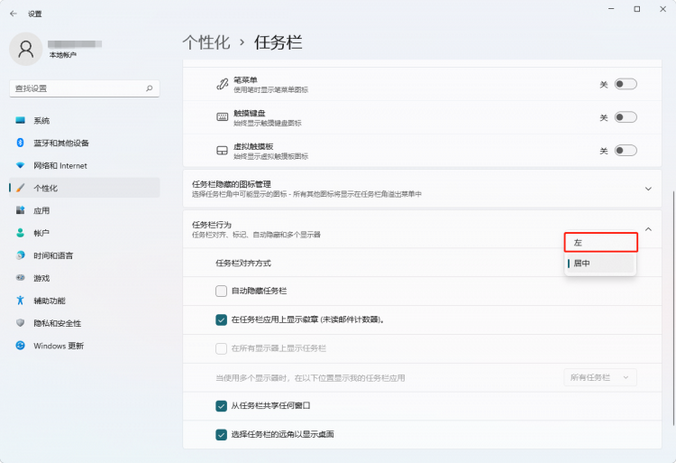The image size is (676, 463).
Task: Select 居中 alignment option
Action: [x=601, y=263]
